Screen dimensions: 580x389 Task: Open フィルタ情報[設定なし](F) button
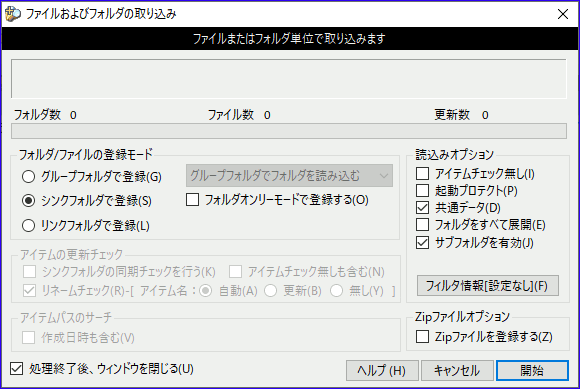(488, 285)
